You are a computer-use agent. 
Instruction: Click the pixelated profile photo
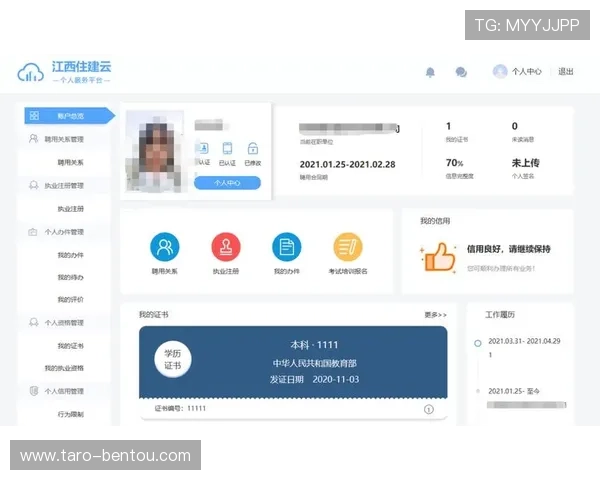pyautogui.click(x=155, y=151)
